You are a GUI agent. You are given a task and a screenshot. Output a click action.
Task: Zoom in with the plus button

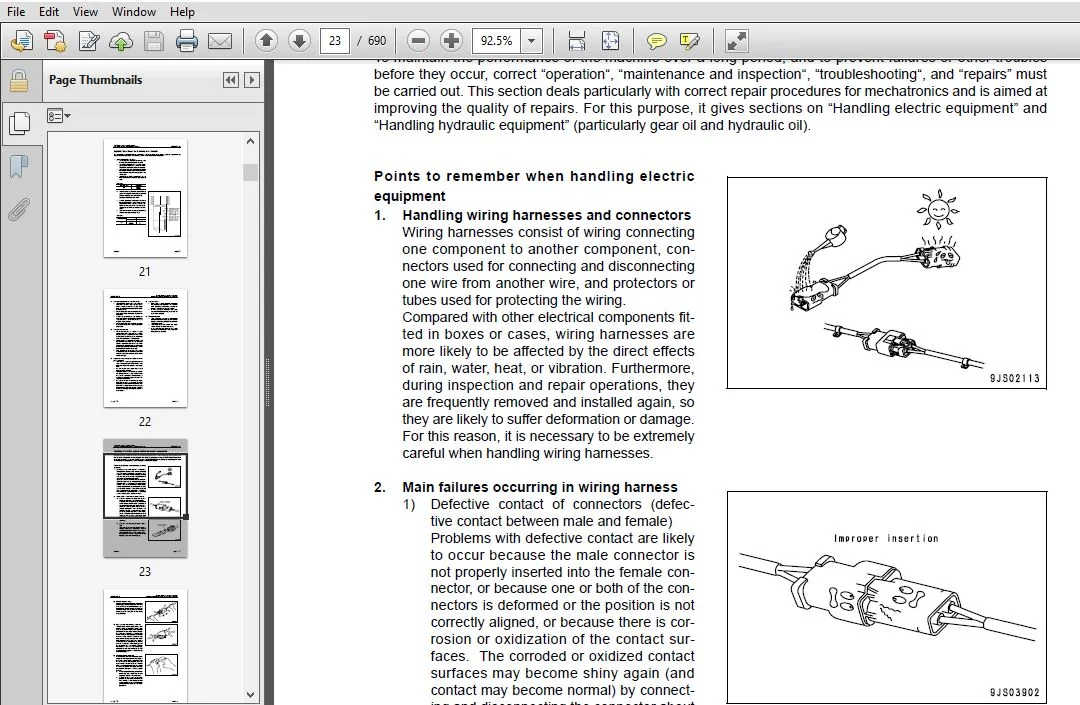click(451, 41)
